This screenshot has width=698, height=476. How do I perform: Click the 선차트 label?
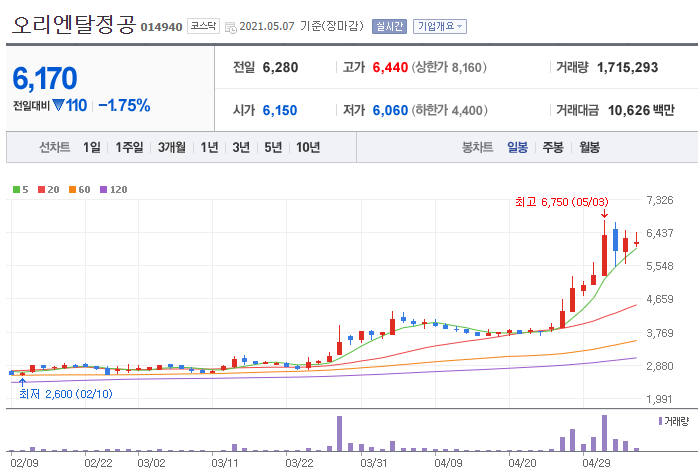coord(55,147)
